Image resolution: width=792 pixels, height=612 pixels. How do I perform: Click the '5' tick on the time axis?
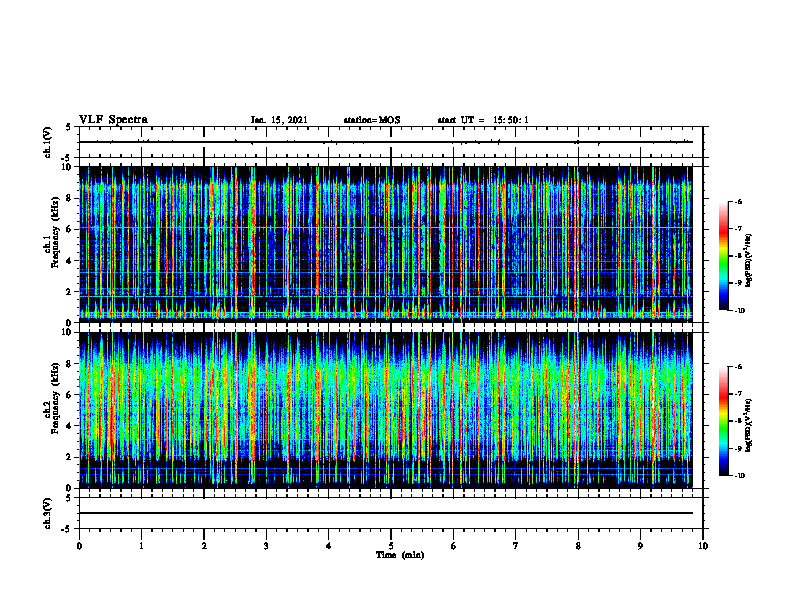tap(391, 546)
